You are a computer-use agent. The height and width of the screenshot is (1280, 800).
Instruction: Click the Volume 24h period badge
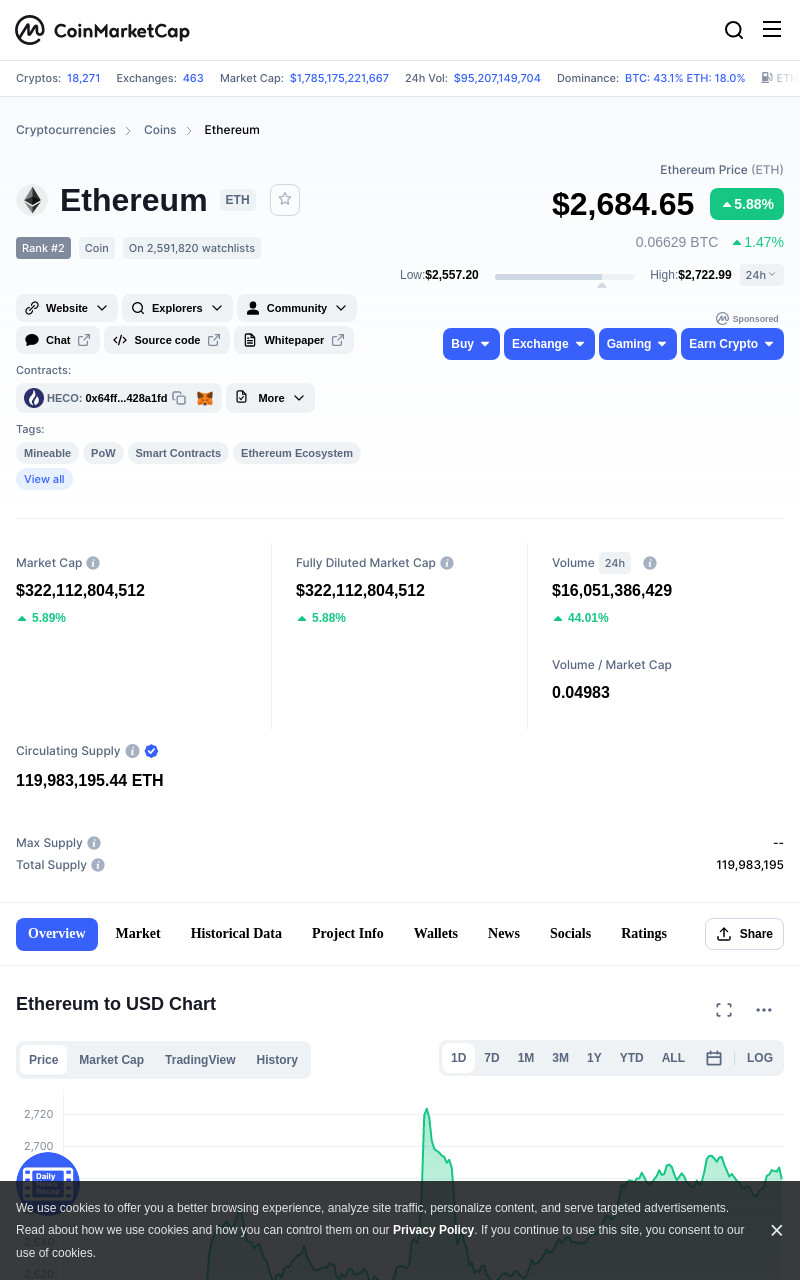[615, 563]
